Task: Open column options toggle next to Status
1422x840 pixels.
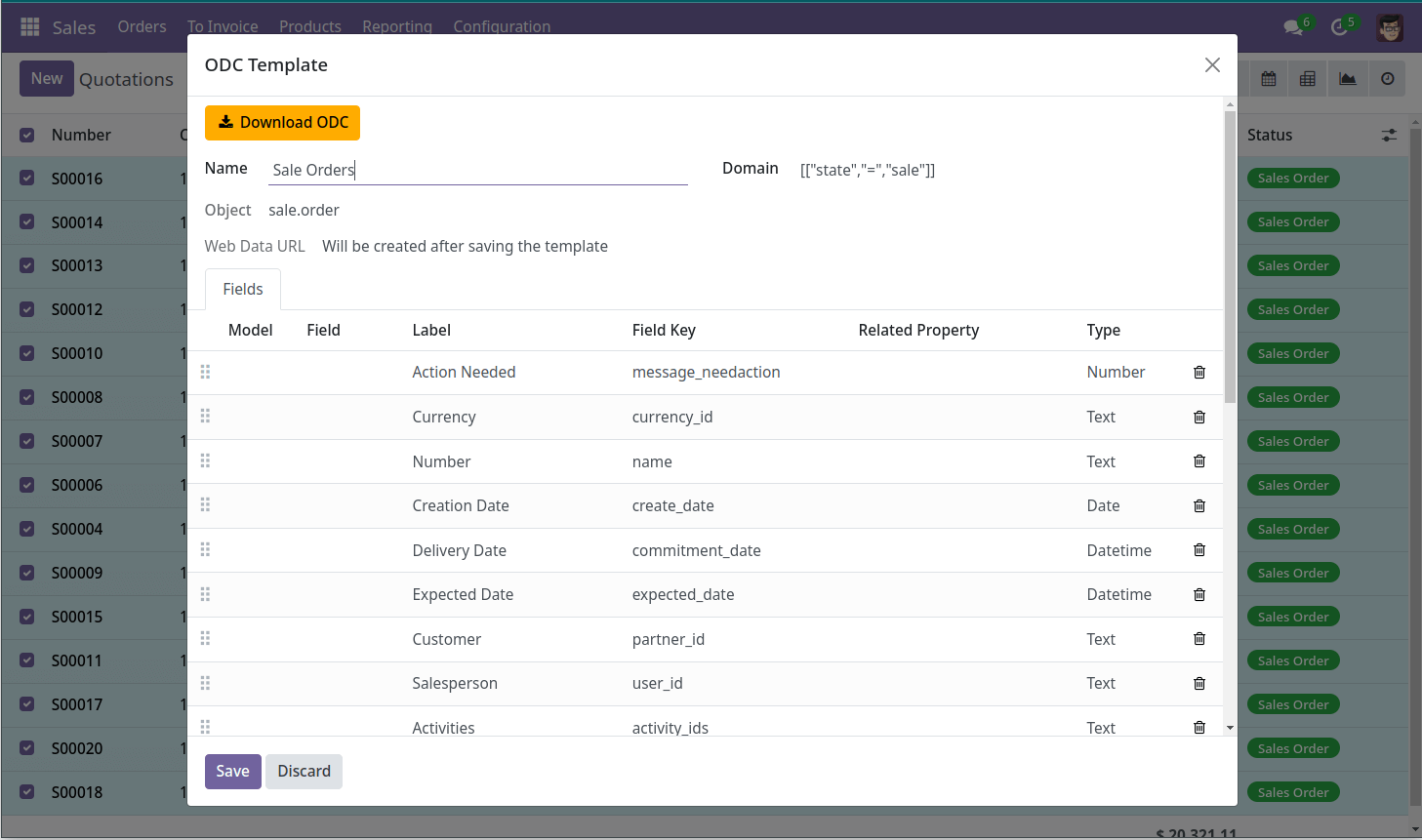Action: click(x=1389, y=136)
